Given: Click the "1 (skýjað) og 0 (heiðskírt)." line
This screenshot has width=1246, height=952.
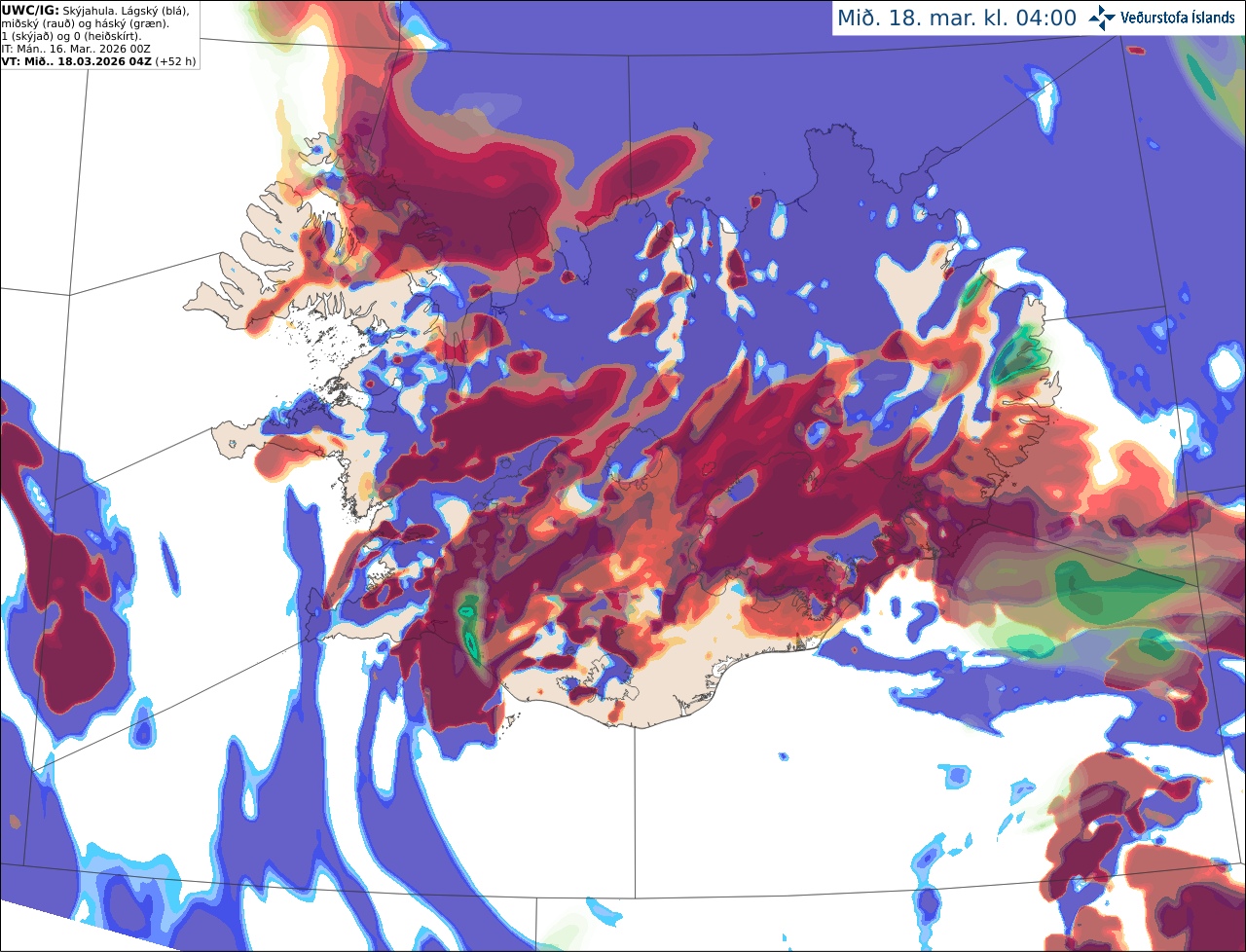Looking at the screenshot, I should 71,36.
